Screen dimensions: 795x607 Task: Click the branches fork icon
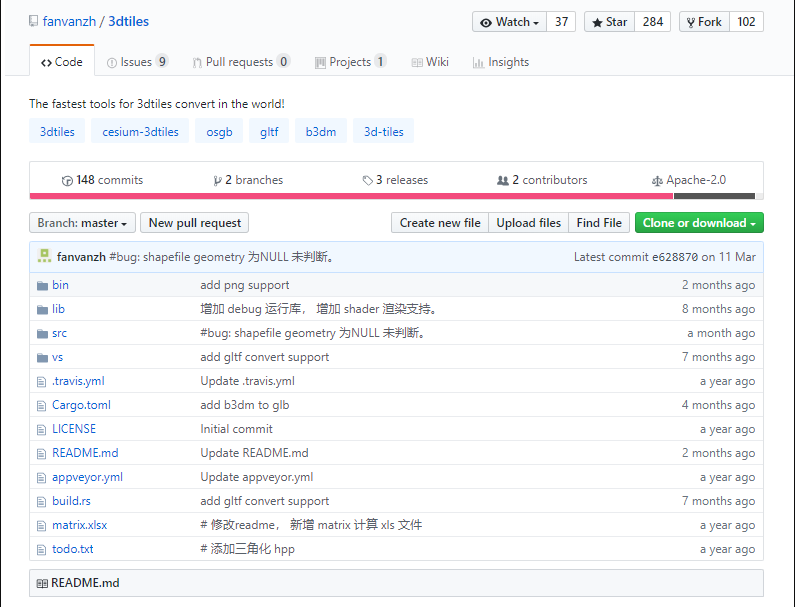218,181
